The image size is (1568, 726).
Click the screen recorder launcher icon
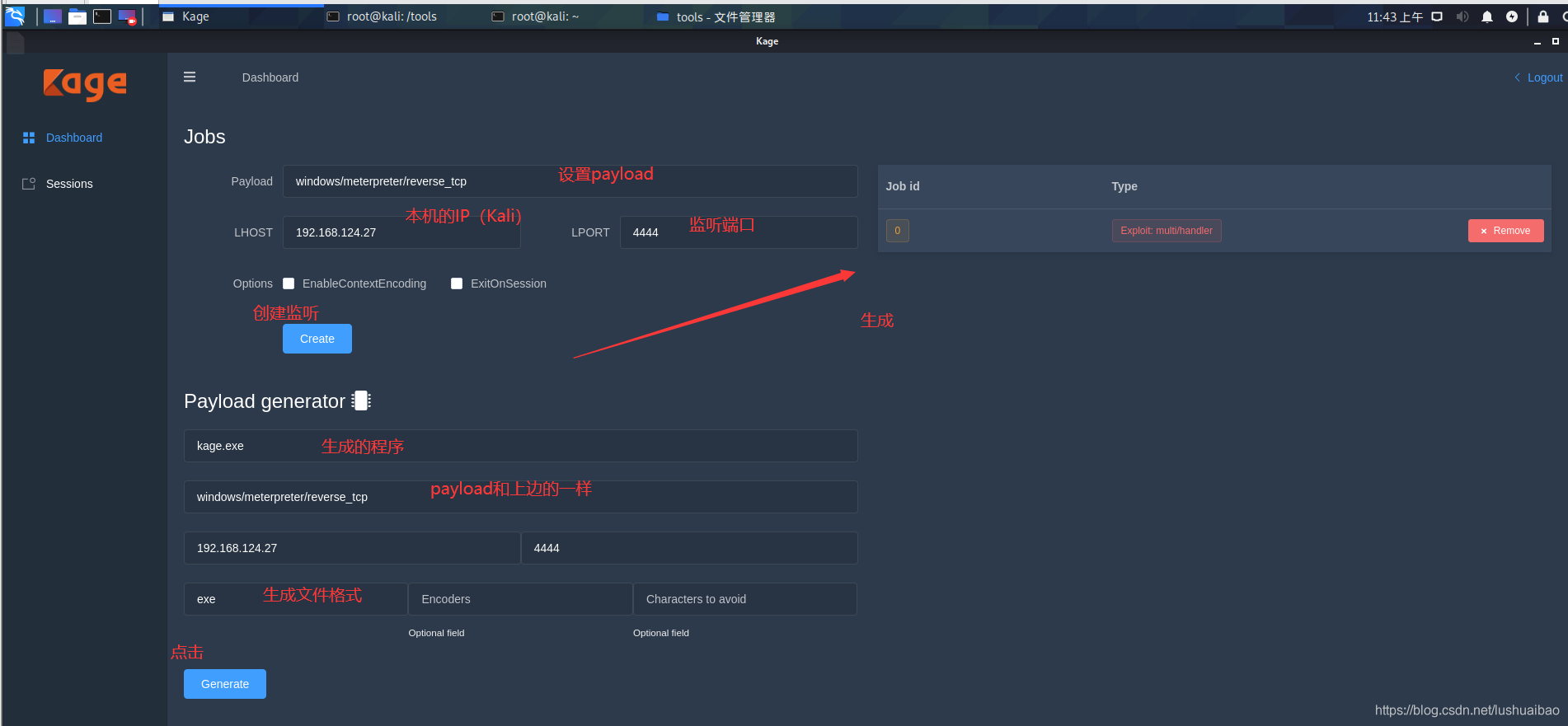point(127,16)
